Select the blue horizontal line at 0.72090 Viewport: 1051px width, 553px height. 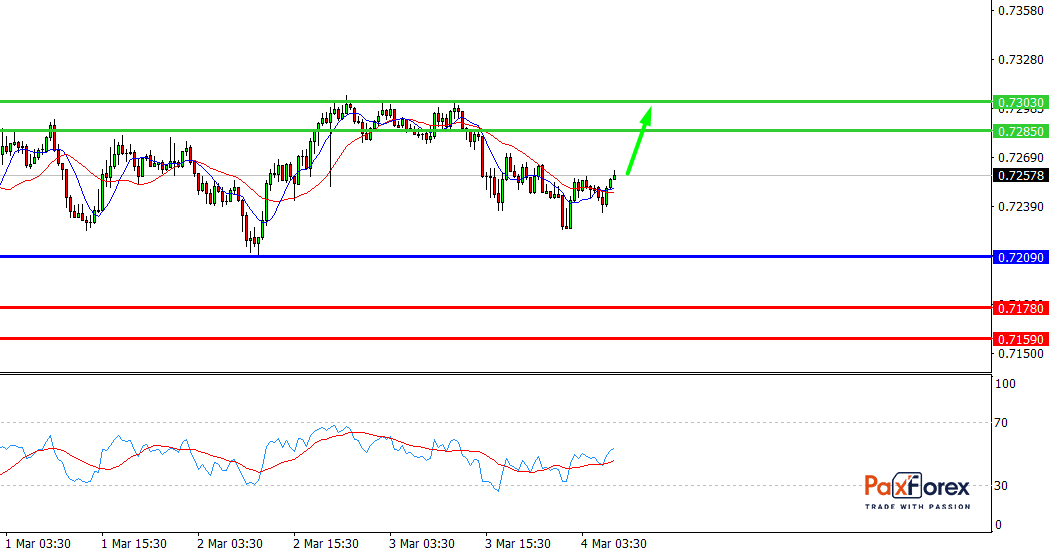pyautogui.click(x=495, y=257)
